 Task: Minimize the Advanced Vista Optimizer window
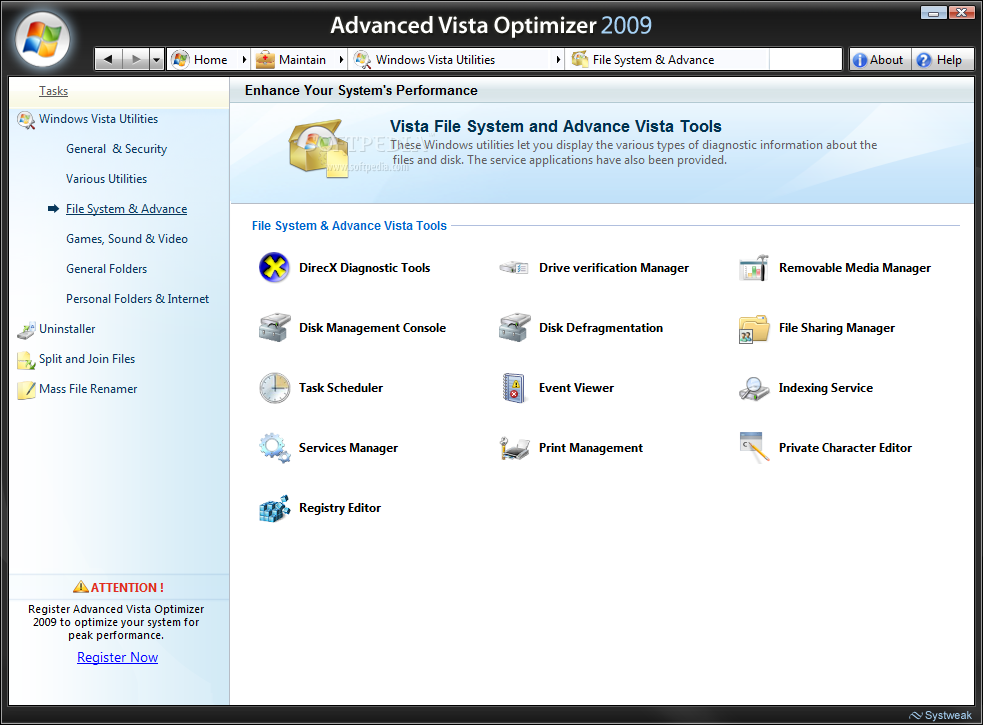(933, 12)
